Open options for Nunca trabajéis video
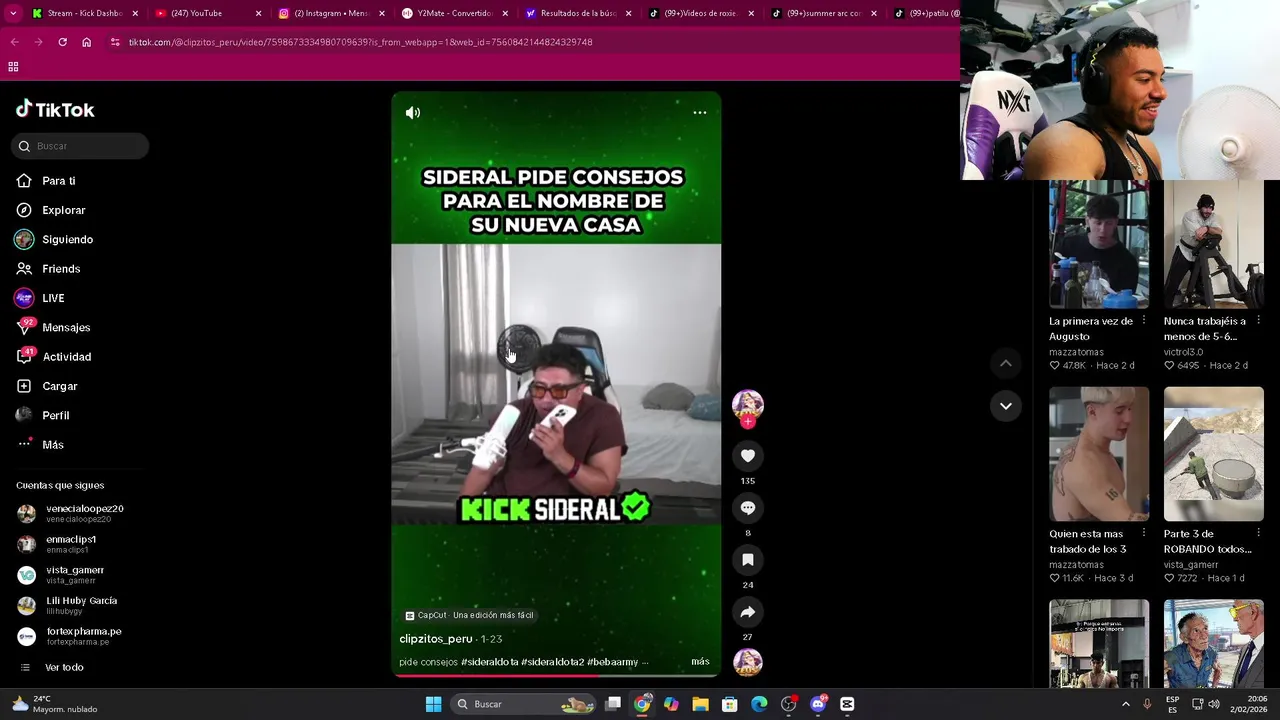 coord(1258,321)
